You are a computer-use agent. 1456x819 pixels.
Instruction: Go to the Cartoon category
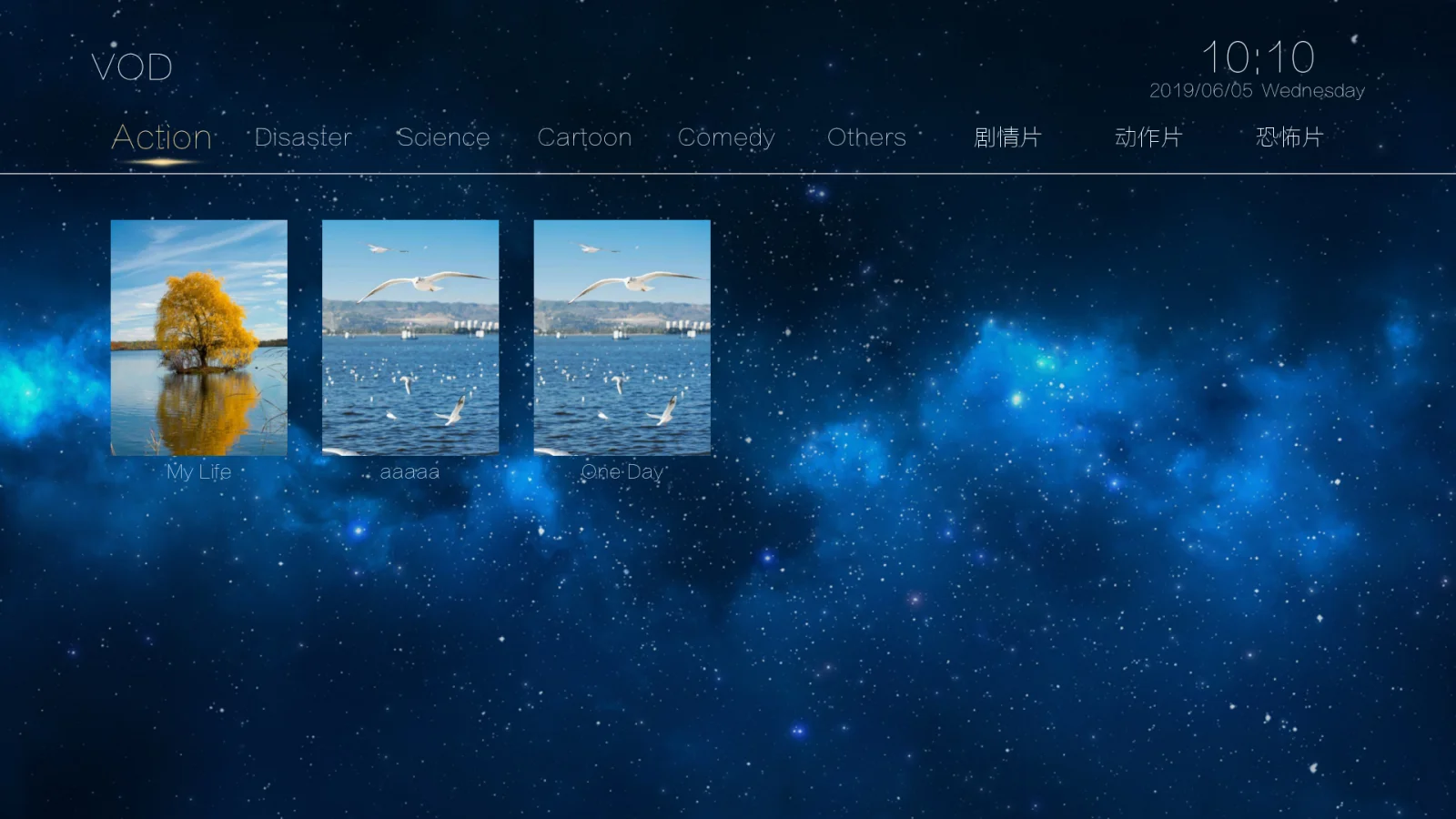(584, 137)
